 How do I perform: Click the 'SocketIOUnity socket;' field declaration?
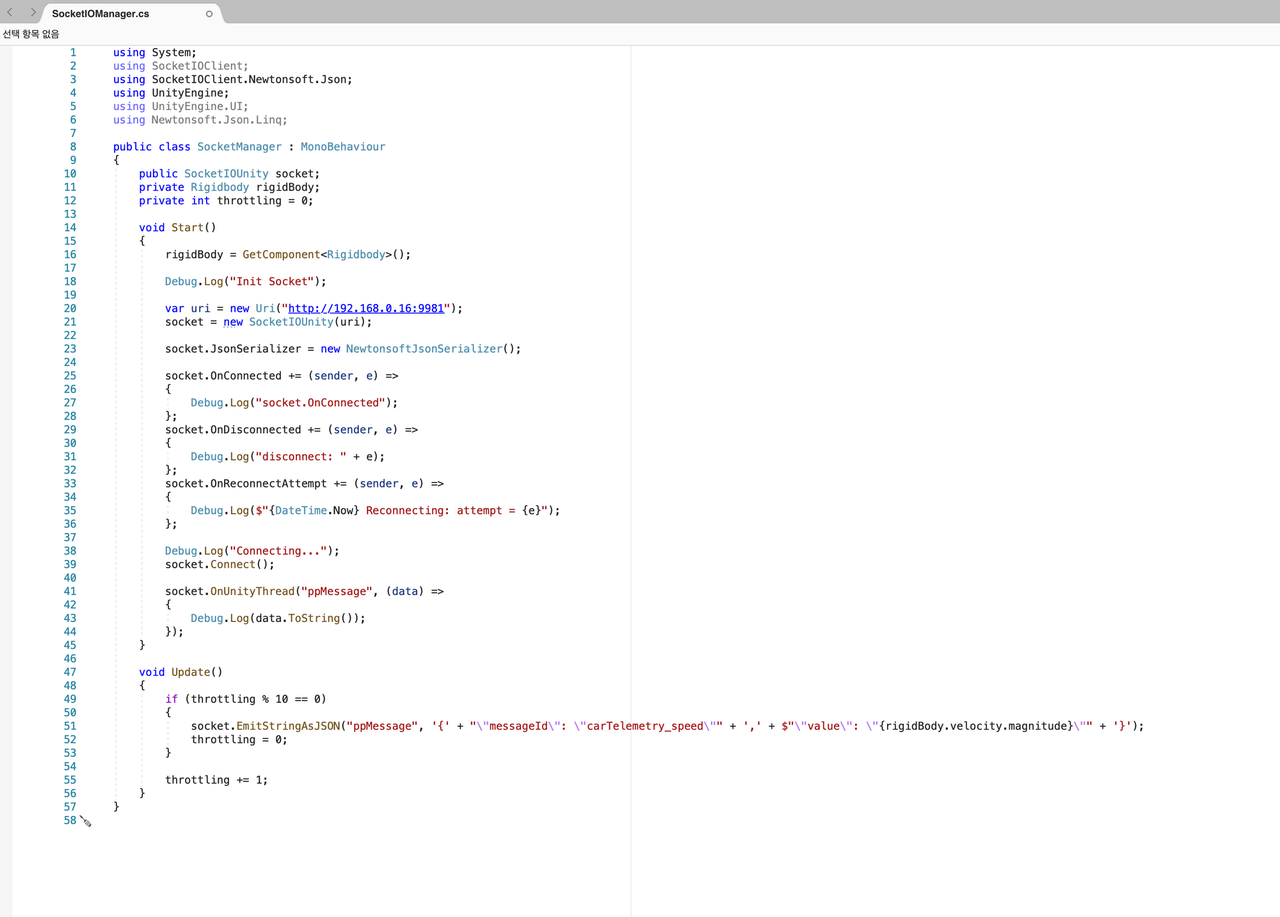tap(252, 174)
